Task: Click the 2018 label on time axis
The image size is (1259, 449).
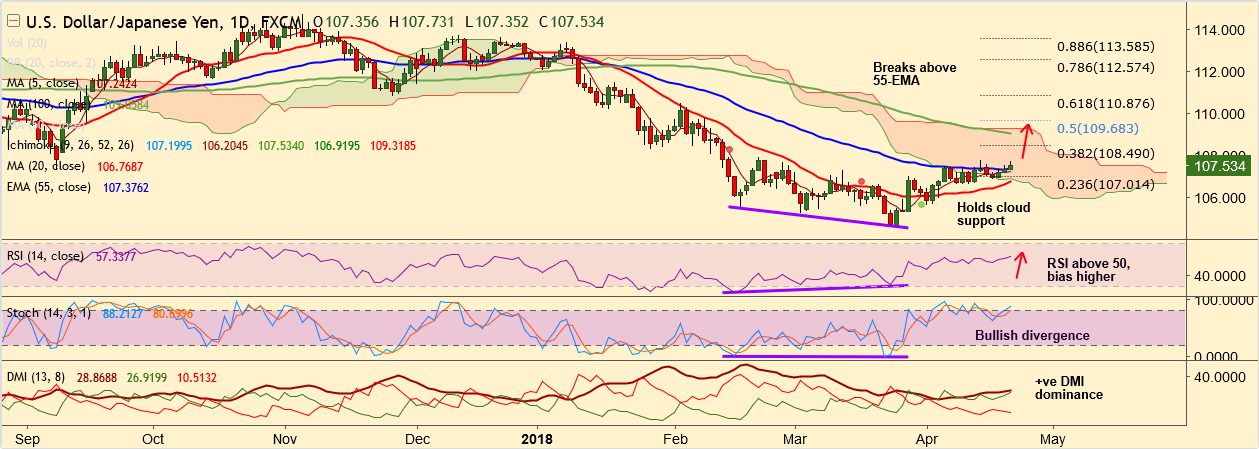Action: [x=538, y=438]
